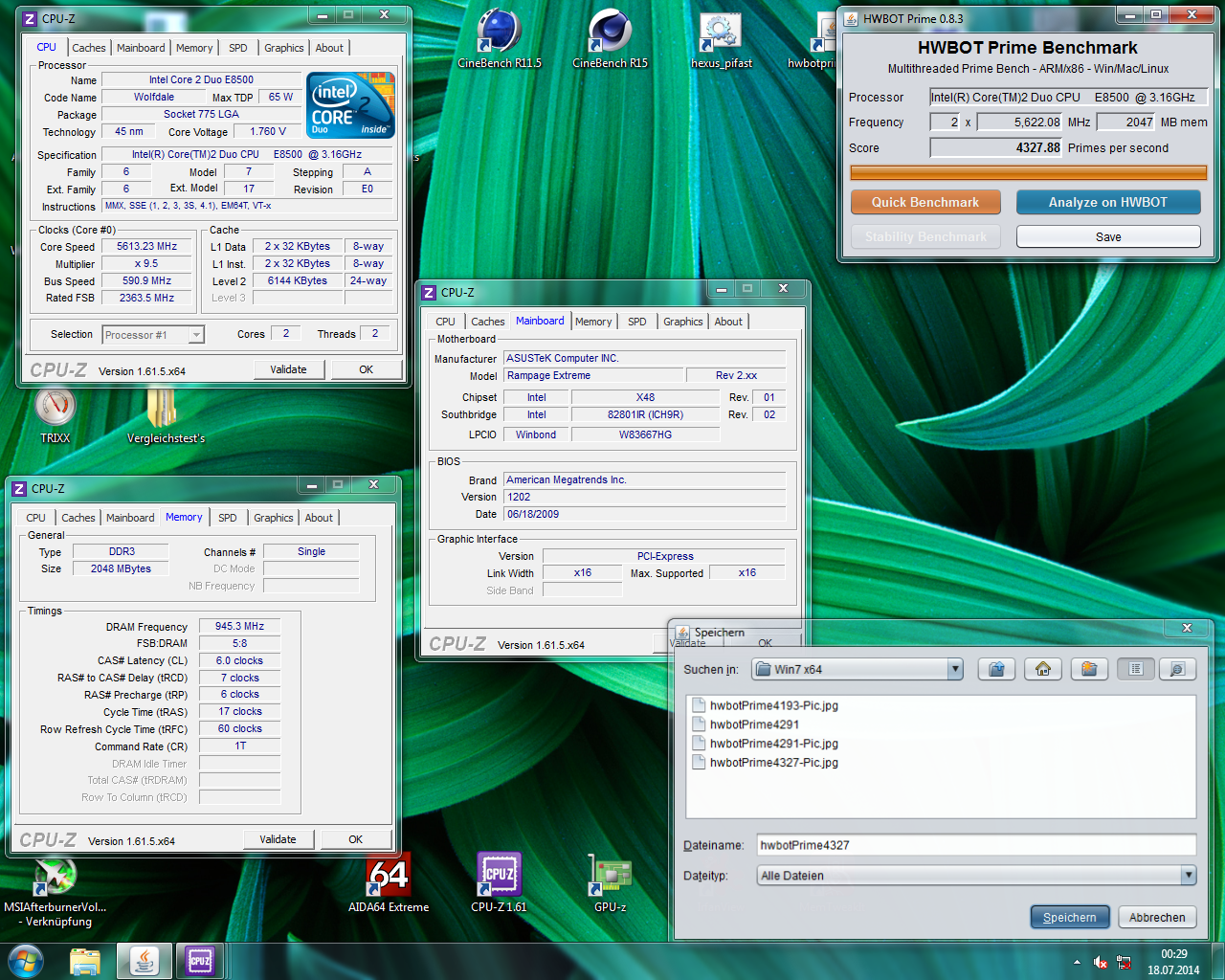The width and height of the screenshot is (1225, 980).
Task: Open SPD tab in the CPU-Z processor window
Action: click(x=238, y=48)
